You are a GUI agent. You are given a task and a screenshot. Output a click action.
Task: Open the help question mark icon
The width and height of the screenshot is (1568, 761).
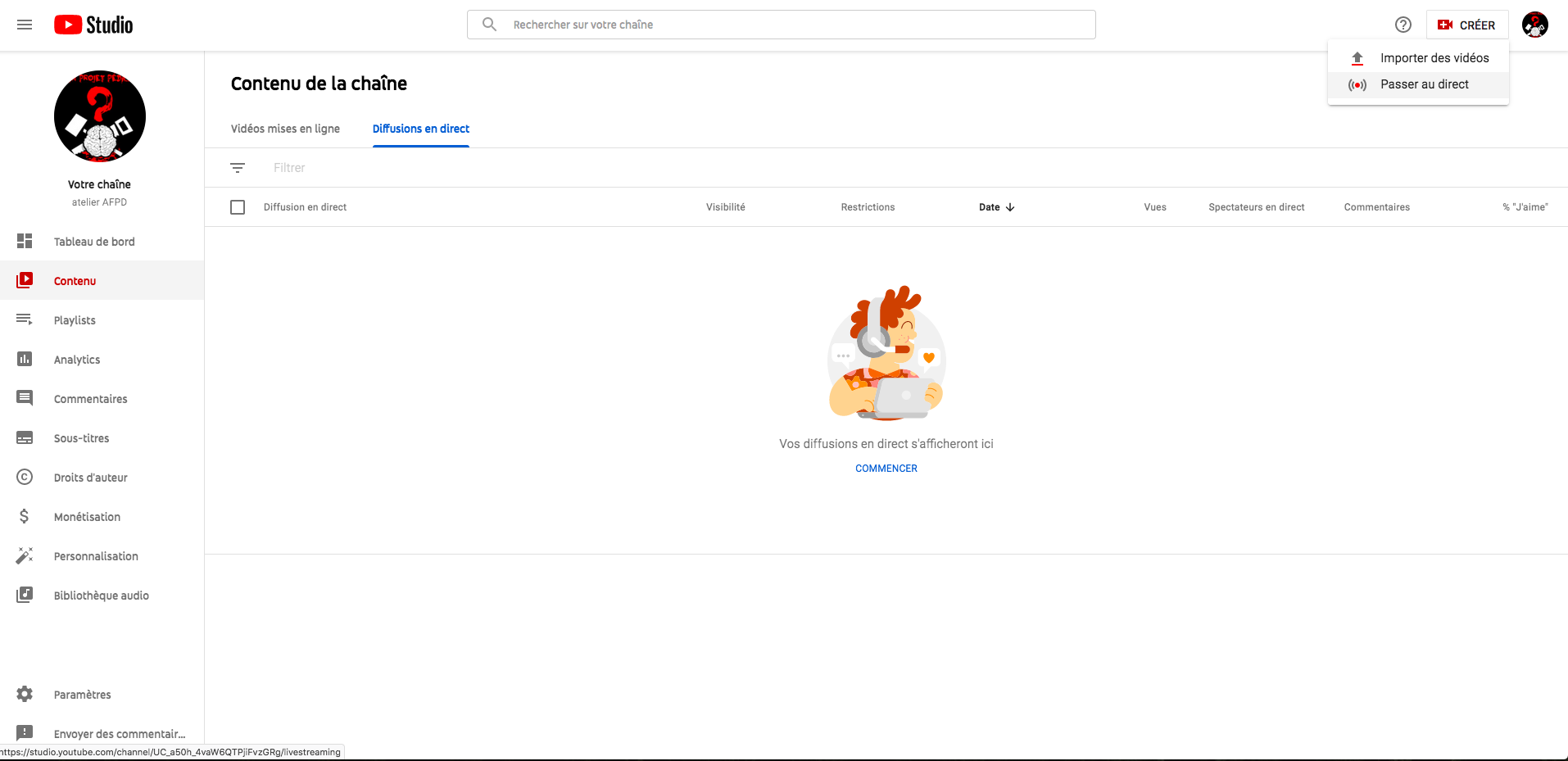(1403, 25)
